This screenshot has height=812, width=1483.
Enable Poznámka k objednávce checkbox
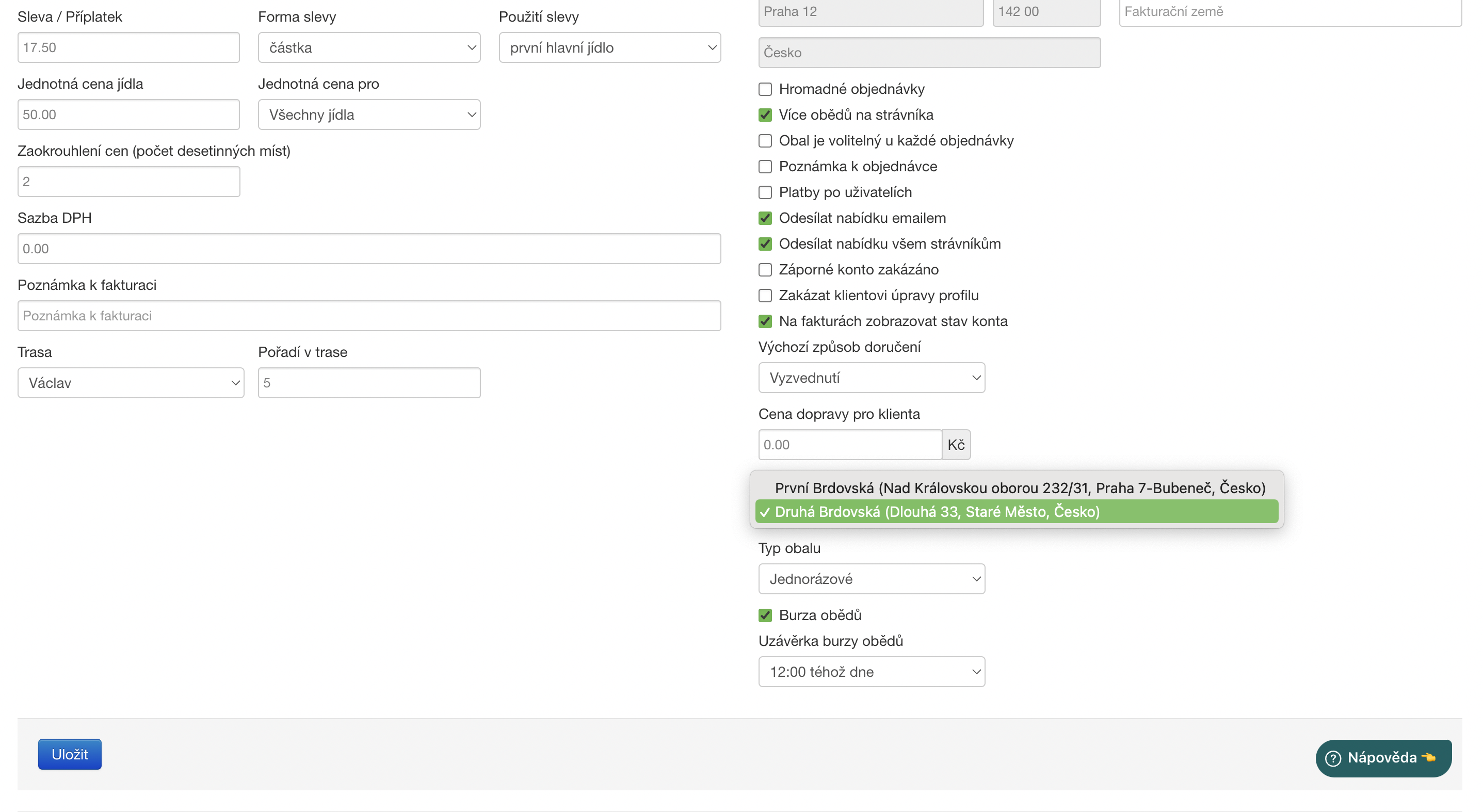(765, 167)
